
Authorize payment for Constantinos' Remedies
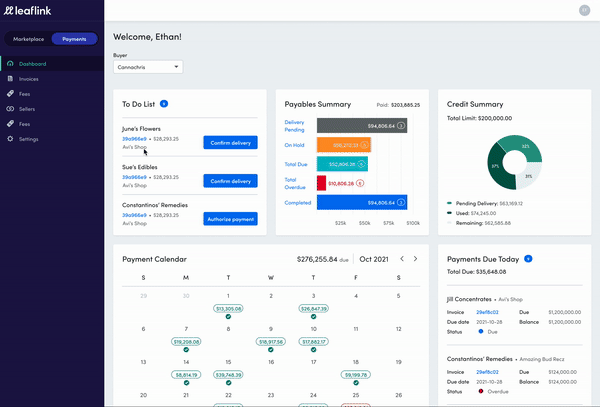click(x=230, y=219)
